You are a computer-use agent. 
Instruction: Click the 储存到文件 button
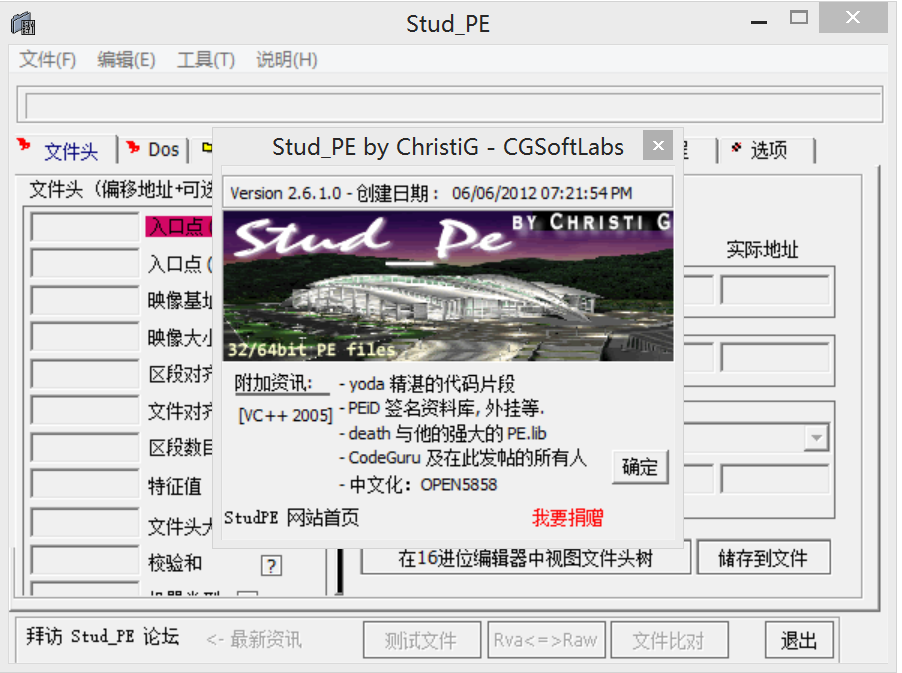tap(763, 557)
